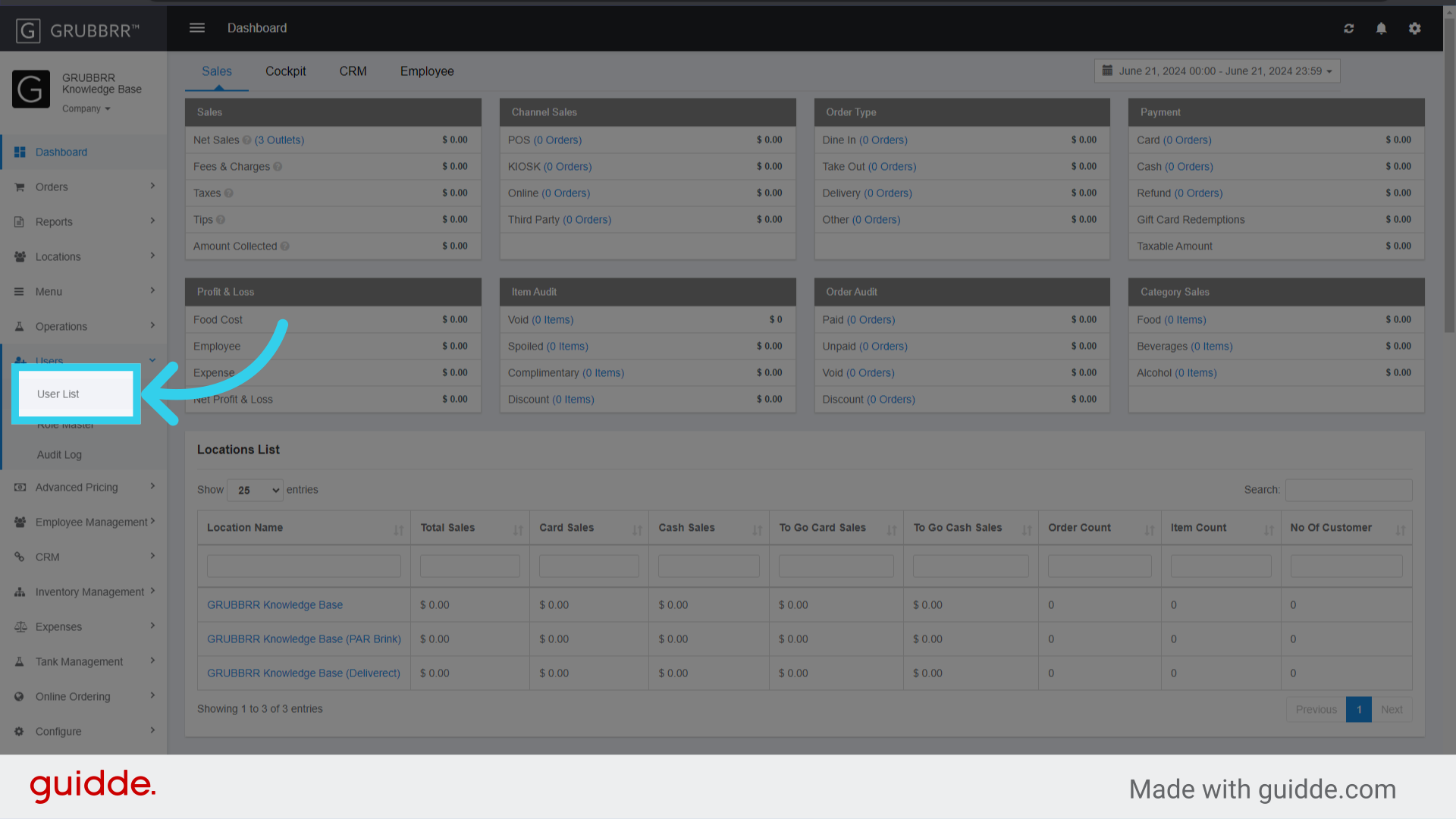Click the hamburger menu icon

(197, 28)
